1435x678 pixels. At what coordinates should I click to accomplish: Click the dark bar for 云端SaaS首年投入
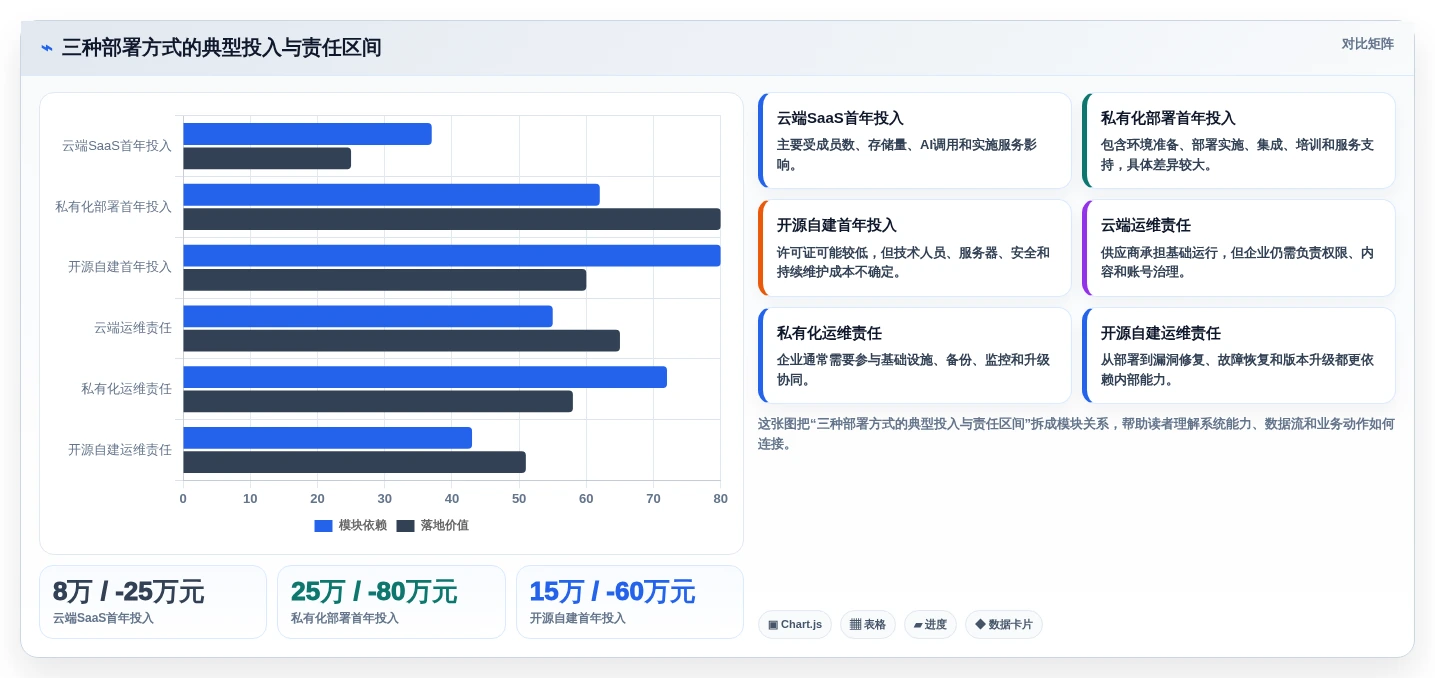coord(267,158)
